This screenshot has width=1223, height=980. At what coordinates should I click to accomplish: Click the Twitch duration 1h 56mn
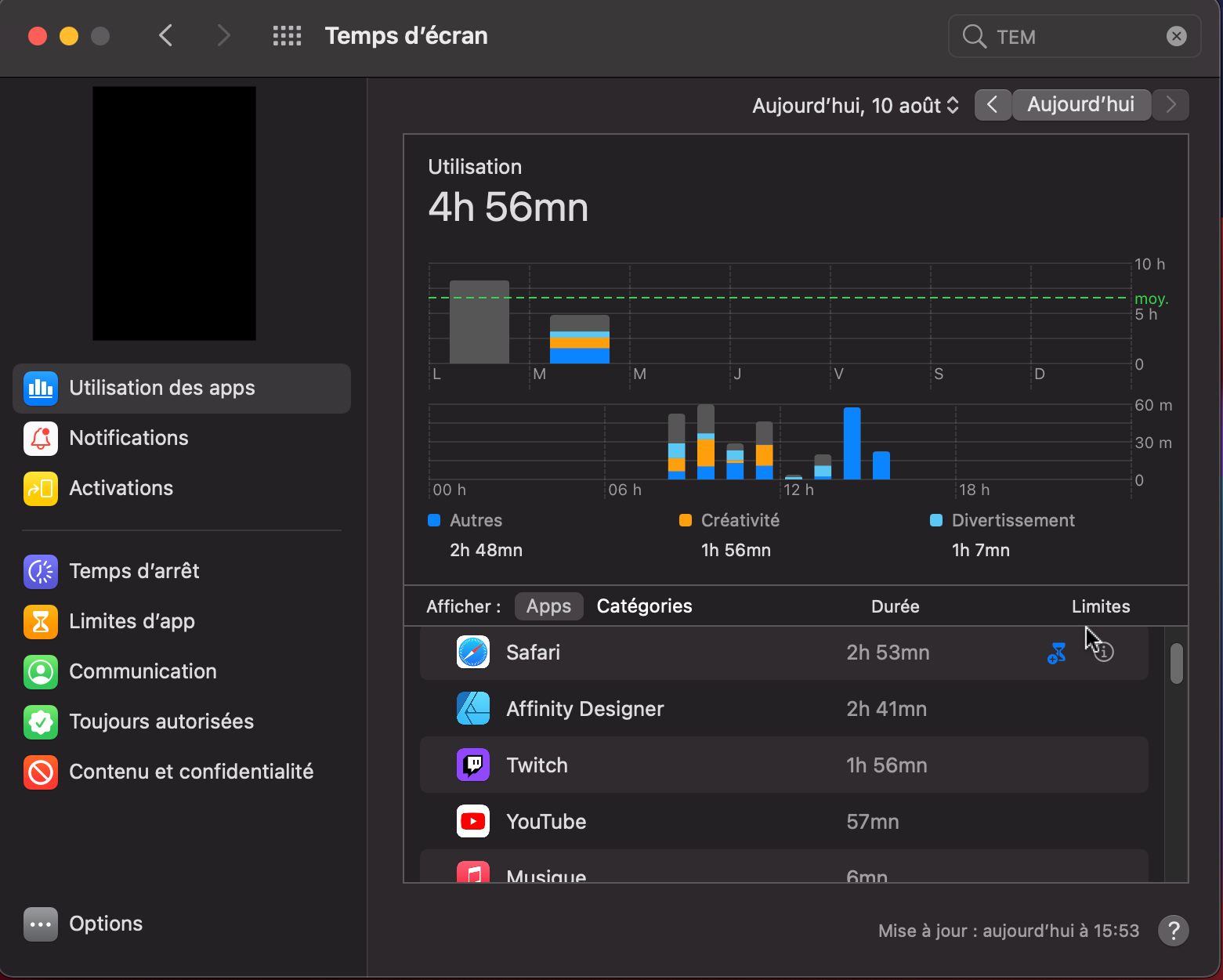[x=887, y=765]
